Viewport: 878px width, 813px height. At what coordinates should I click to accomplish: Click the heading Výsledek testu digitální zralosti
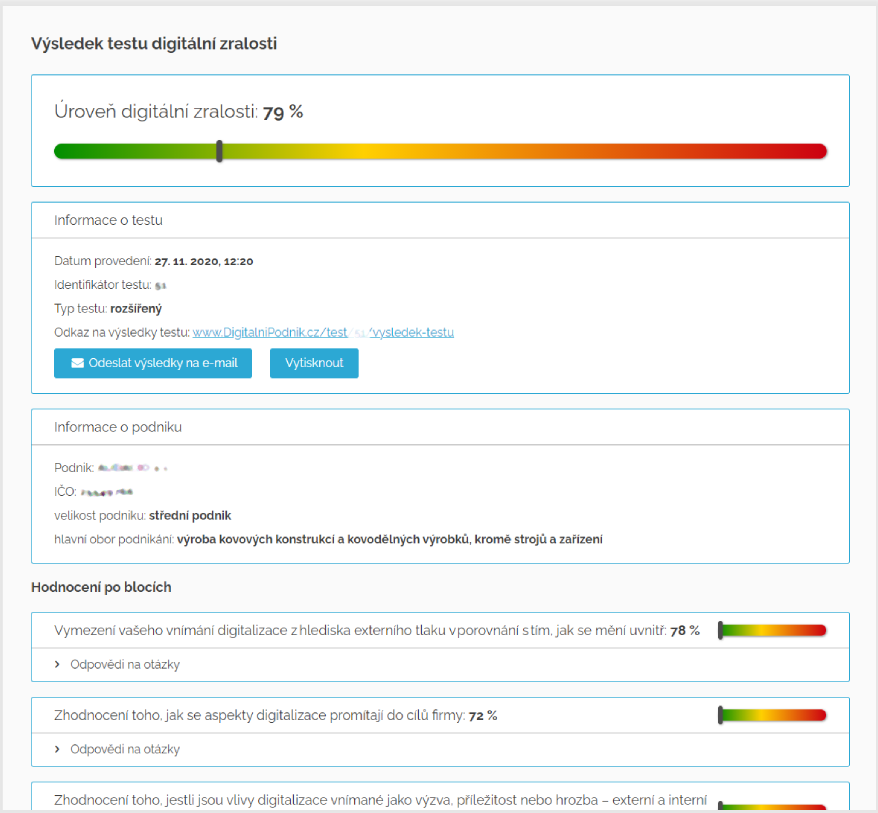click(154, 44)
